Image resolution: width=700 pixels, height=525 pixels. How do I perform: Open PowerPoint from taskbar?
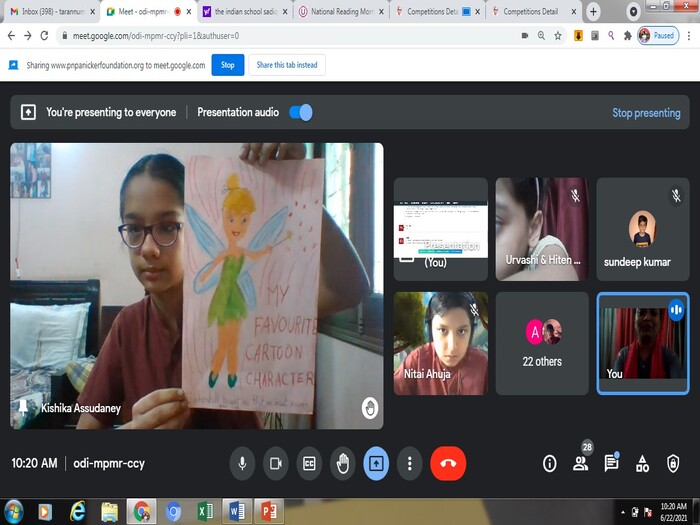tap(269, 512)
